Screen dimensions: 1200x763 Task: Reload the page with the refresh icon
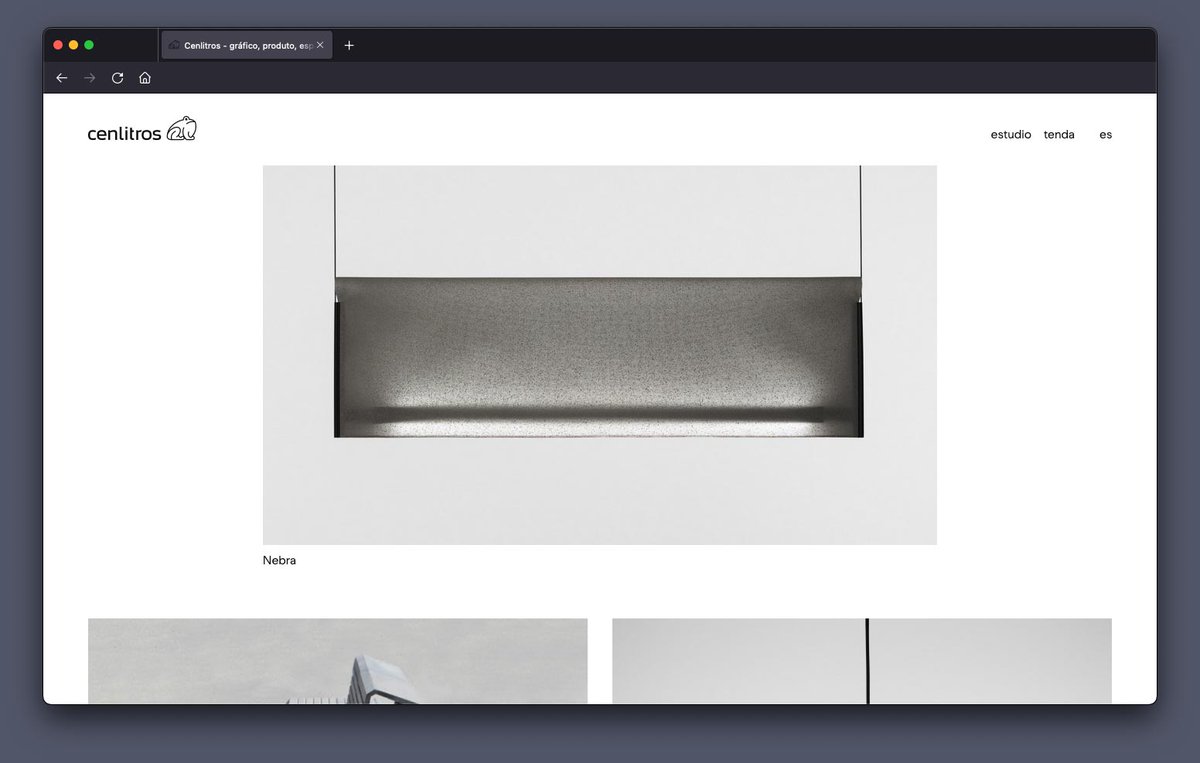[x=118, y=78]
